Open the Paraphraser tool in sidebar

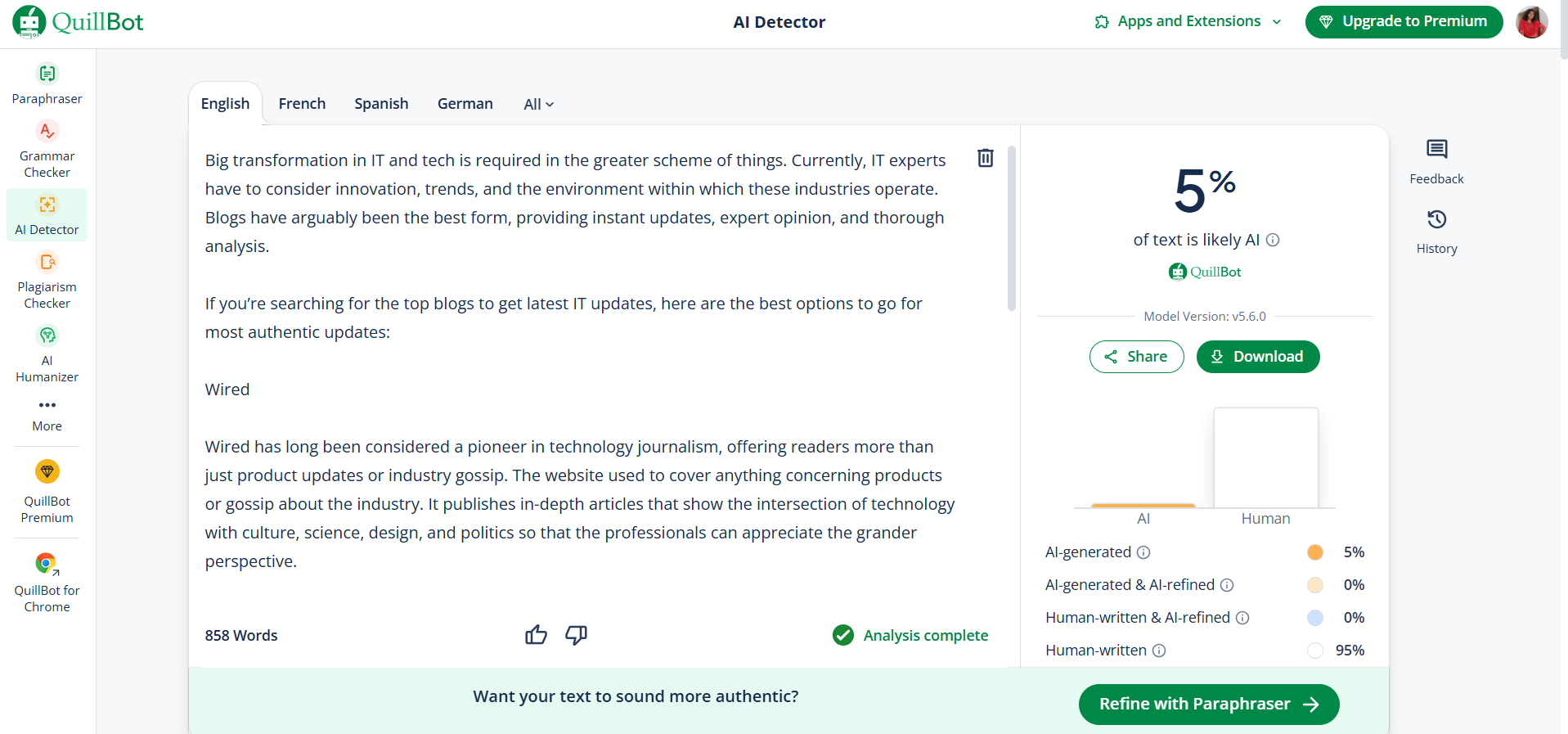point(47,83)
